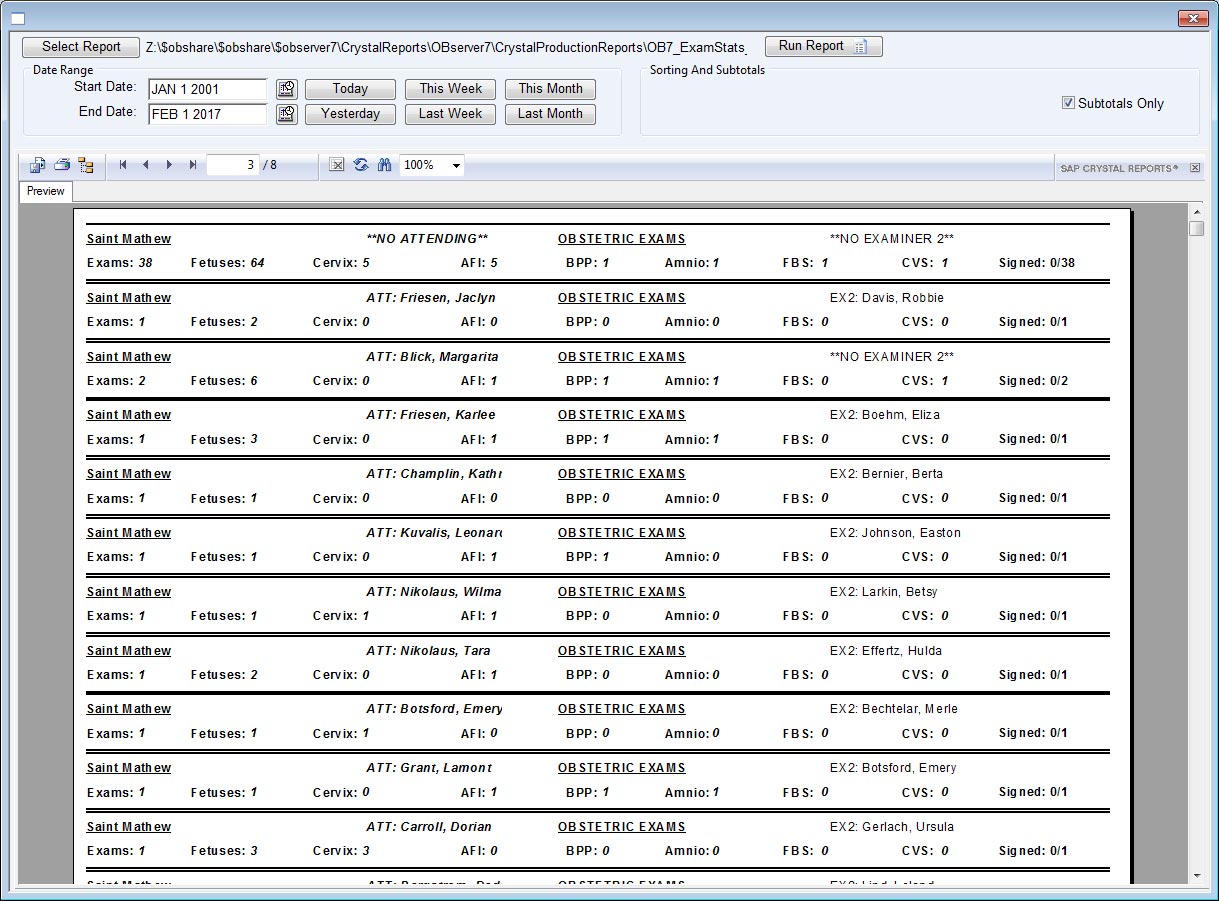Click EX2: Larkin, Betsy
1219x901 pixels.
coord(884,592)
